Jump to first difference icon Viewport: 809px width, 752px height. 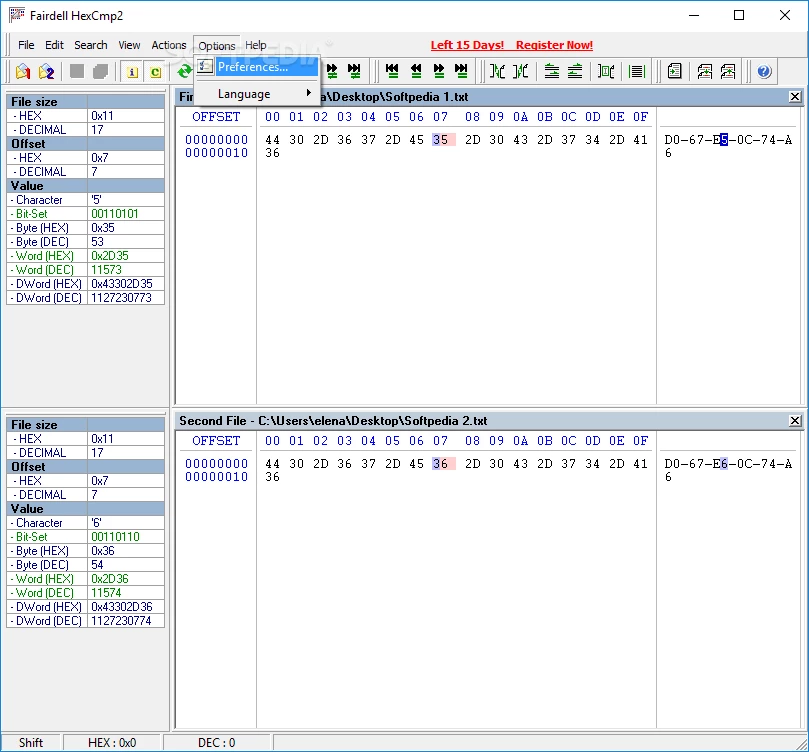pos(392,71)
